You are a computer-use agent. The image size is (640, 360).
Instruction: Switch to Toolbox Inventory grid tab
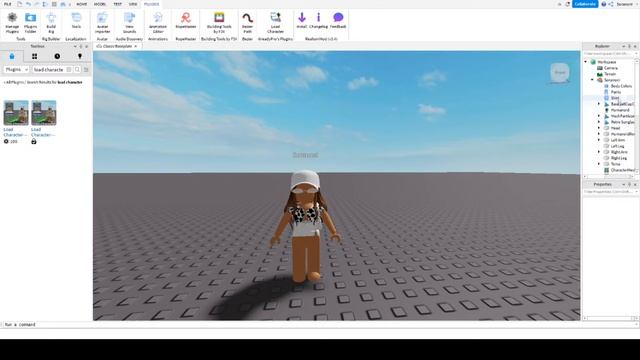(x=34, y=56)
